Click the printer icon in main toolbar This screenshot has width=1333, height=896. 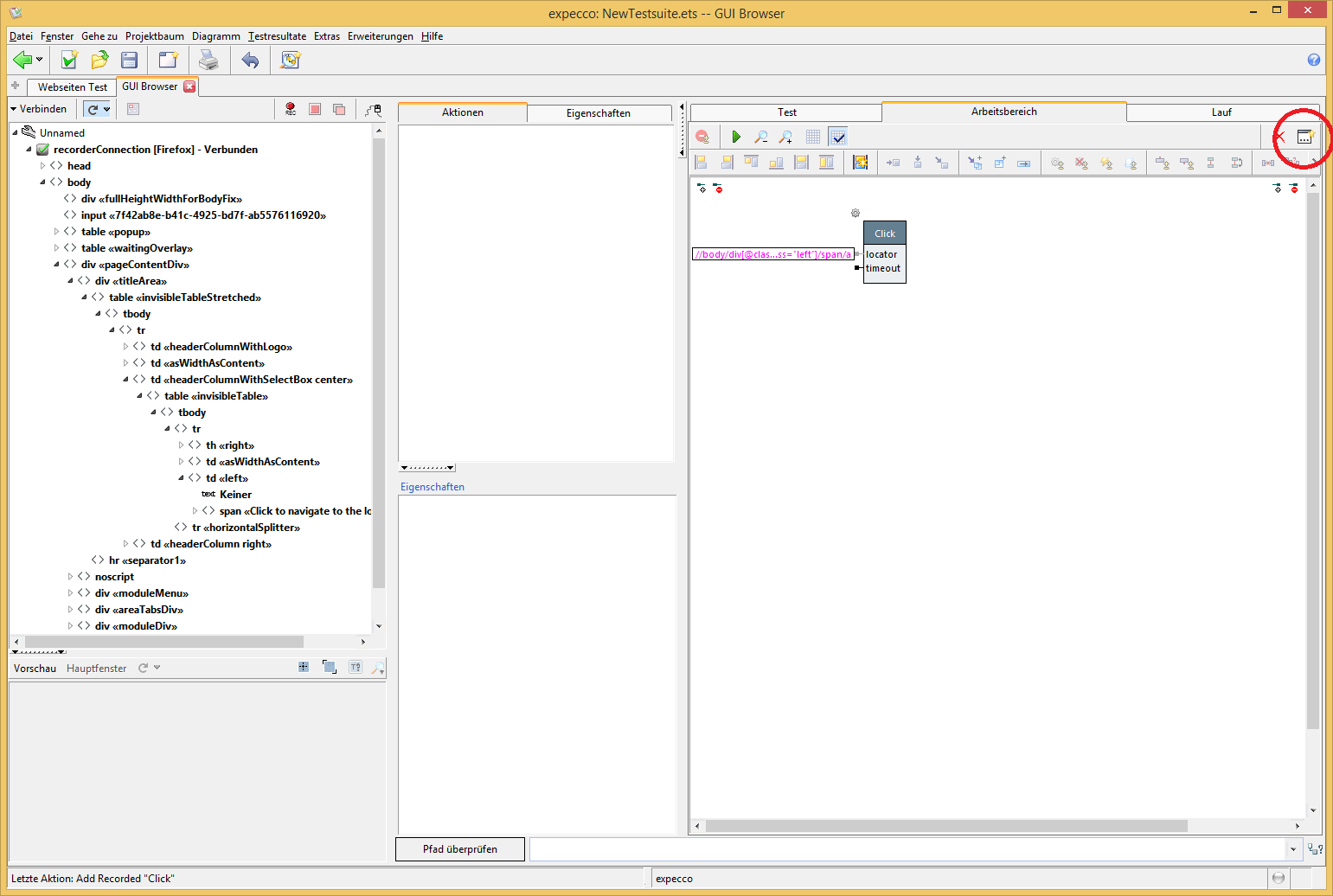pos(208,60)
